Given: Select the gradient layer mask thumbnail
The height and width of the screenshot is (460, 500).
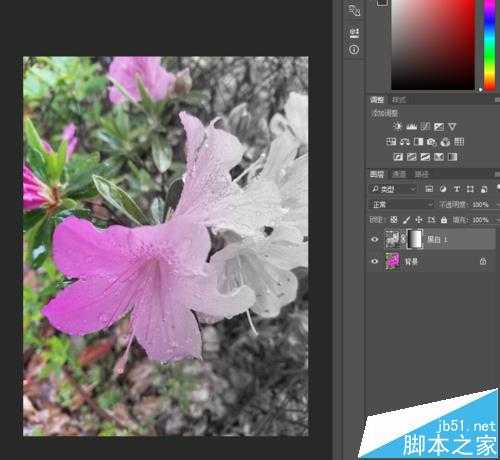Looking at the screenshot, I should point(415,239).
